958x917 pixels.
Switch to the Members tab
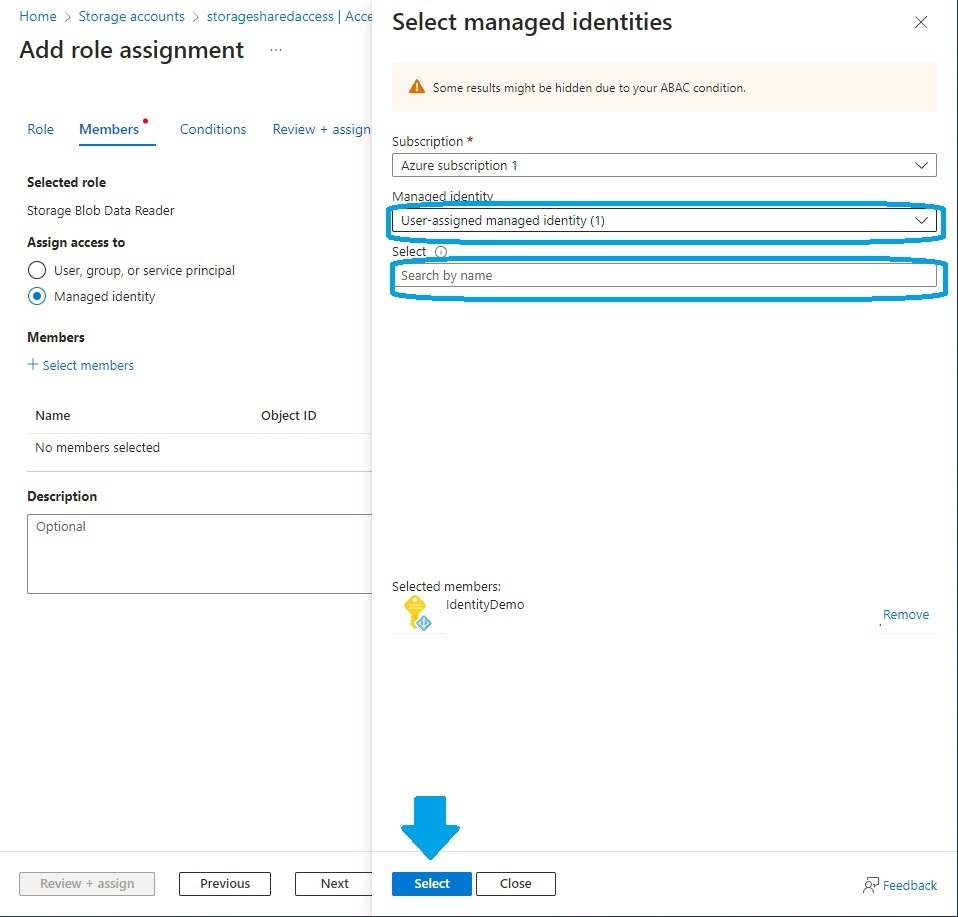click(109, 130)
